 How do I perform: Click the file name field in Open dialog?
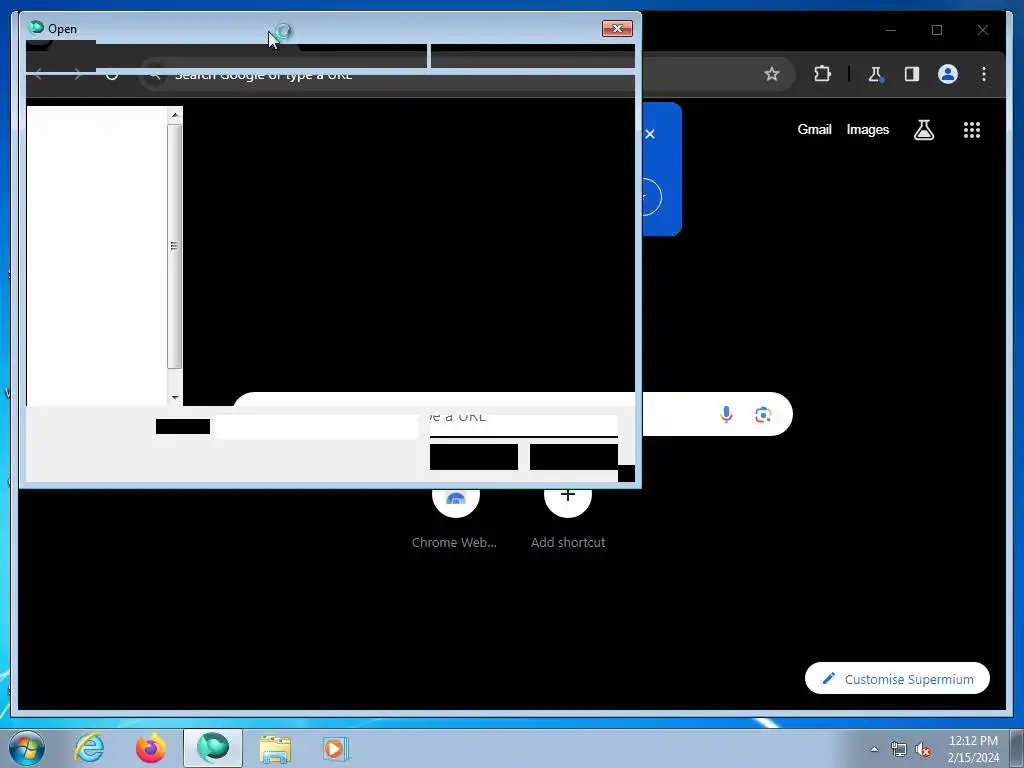tap(317, 427)
